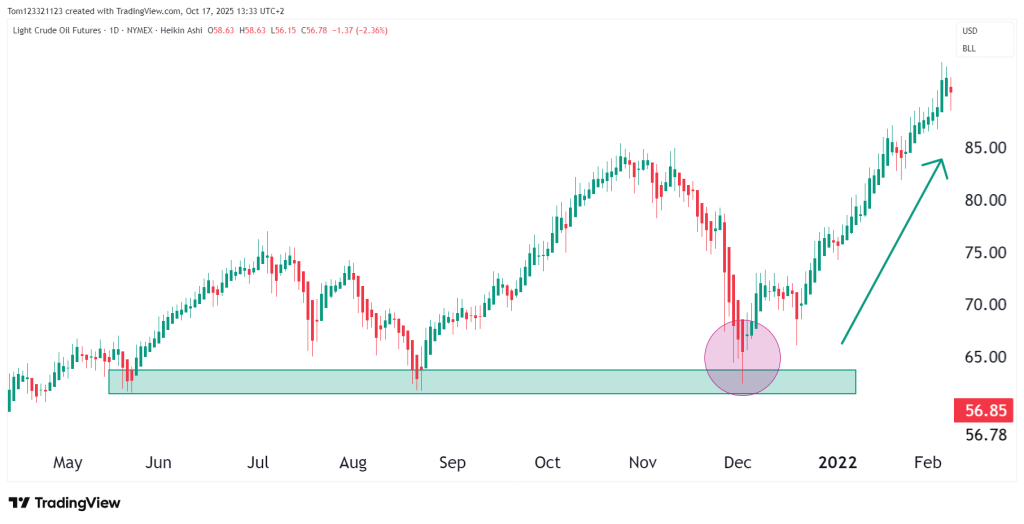Click the 56.78 close price label

coord(983,433)
